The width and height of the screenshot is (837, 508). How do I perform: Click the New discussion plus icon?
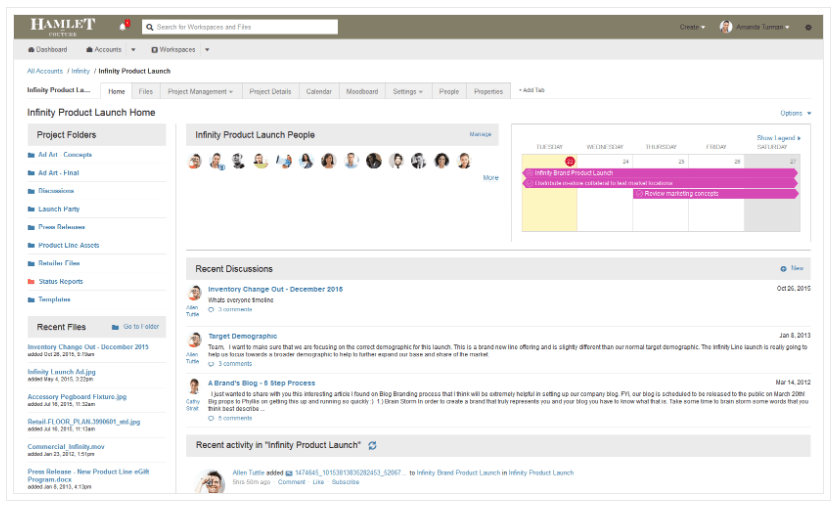tap(783, 268)
